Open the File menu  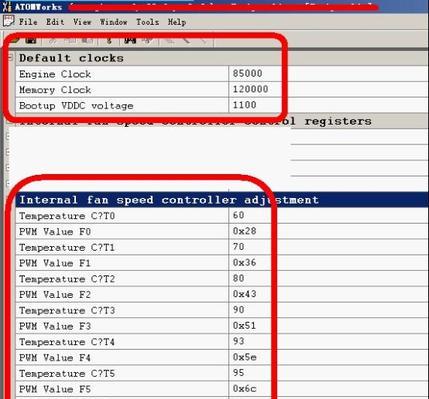pos(28,22)
